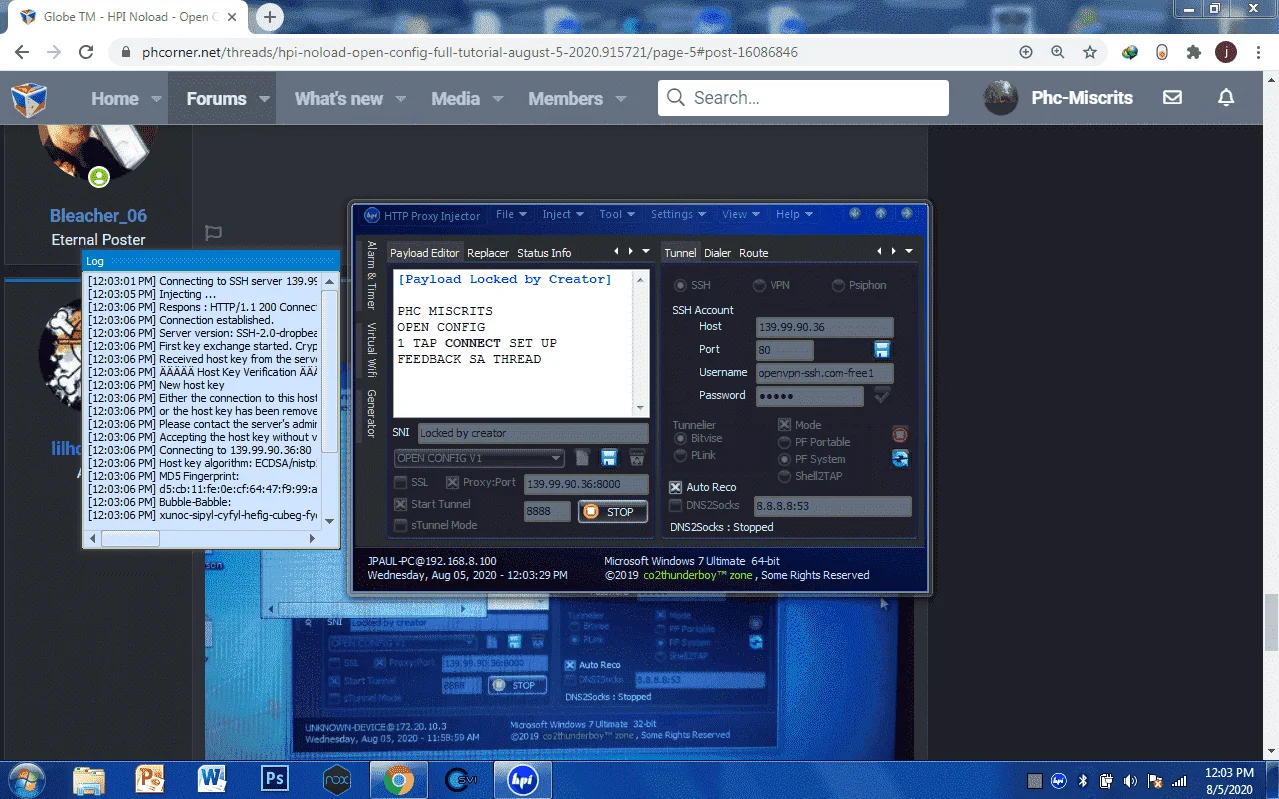Choose the Shell2TAP mode radio button
This screenshot has height=799, width=1279.
point(784,477)
